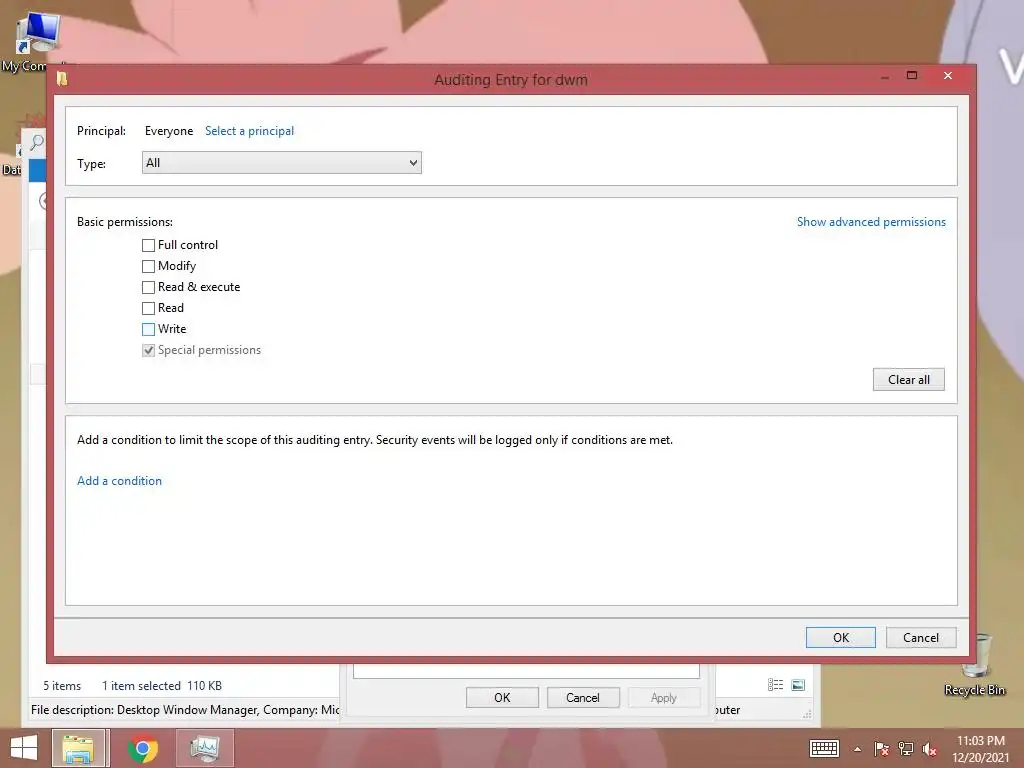Switch Explorer to details view icon

(775, 684)
